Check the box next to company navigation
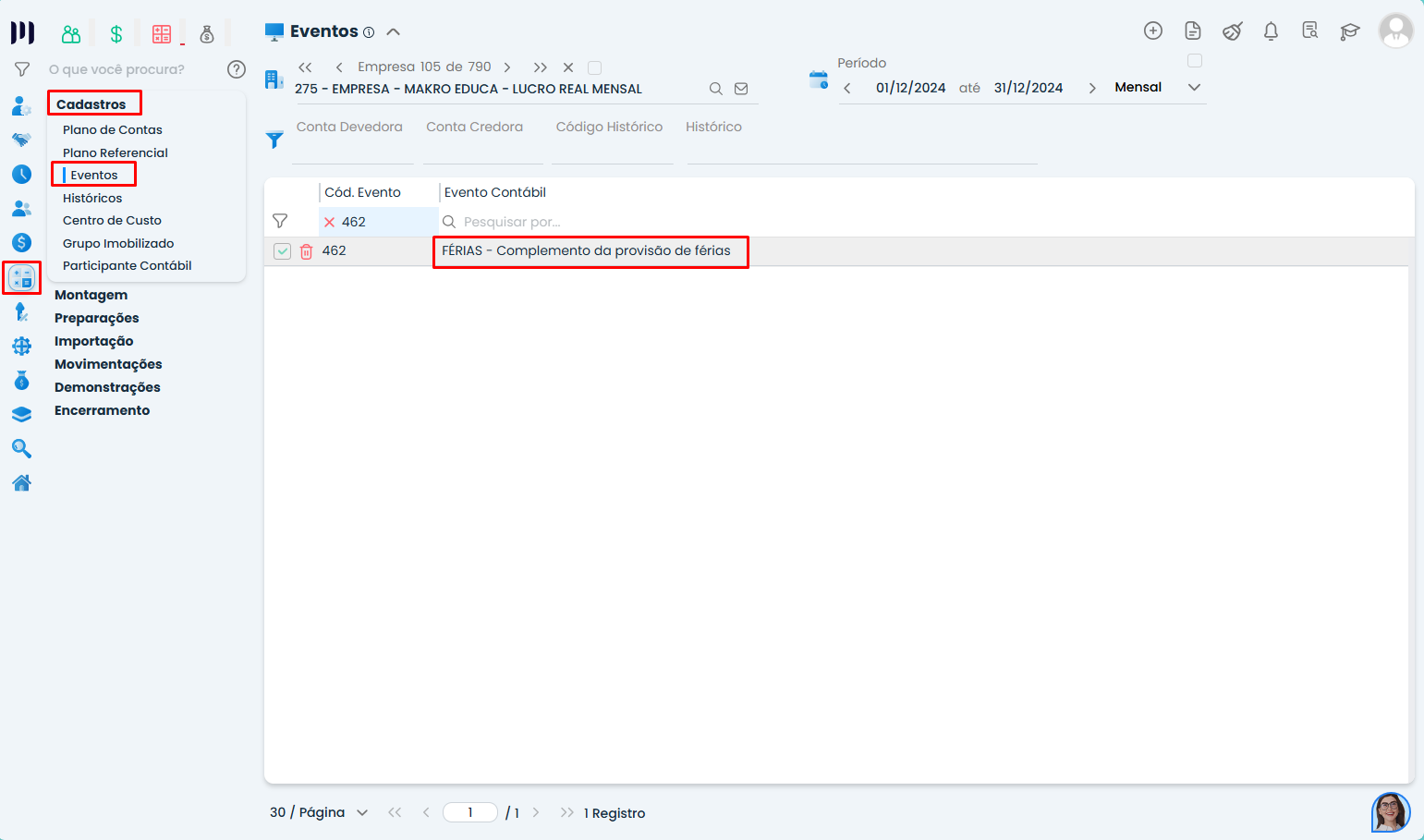This screenshot has width=1424, height=840. tap(595, 67)
